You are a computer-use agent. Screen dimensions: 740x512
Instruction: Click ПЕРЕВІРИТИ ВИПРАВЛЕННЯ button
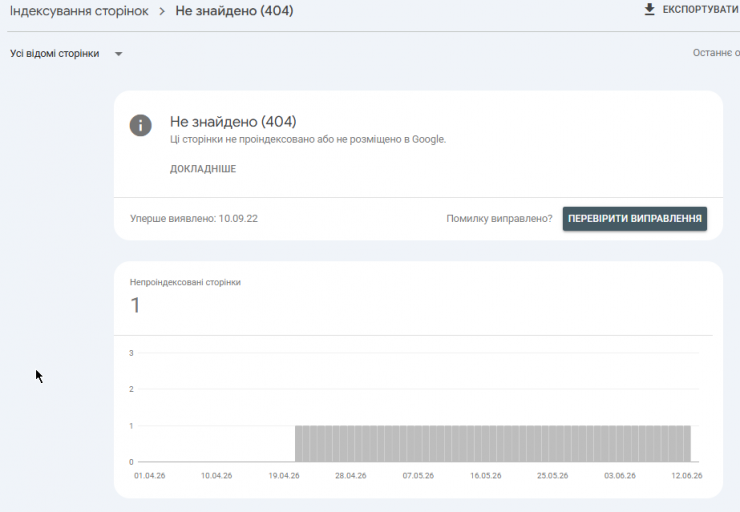tap(635, 218)
